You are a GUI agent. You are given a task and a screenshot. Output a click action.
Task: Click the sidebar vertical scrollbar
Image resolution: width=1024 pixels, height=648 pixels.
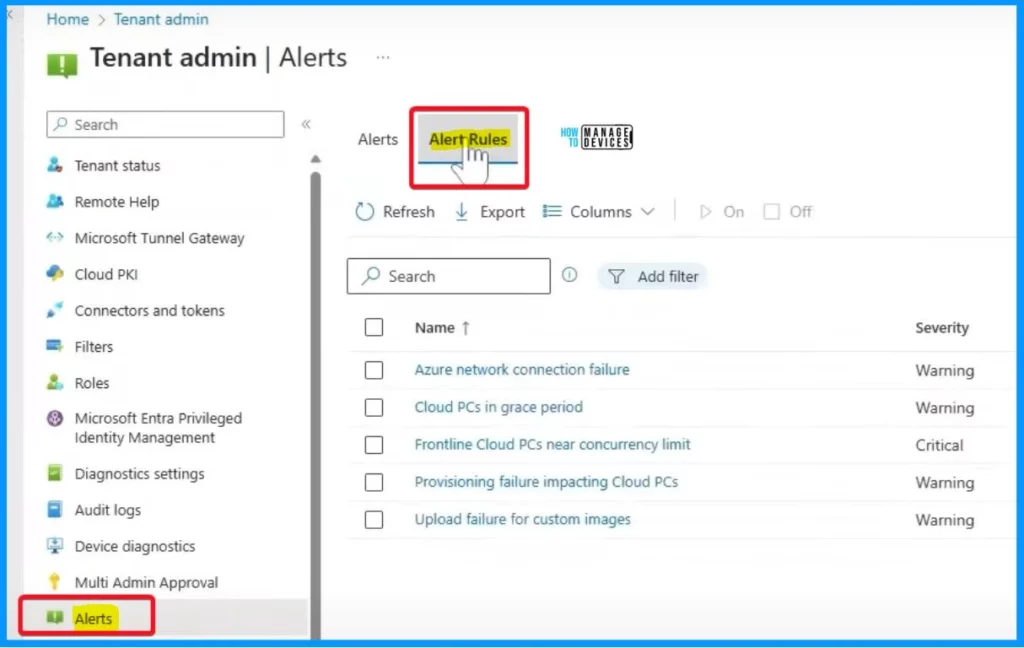point(316,404)
